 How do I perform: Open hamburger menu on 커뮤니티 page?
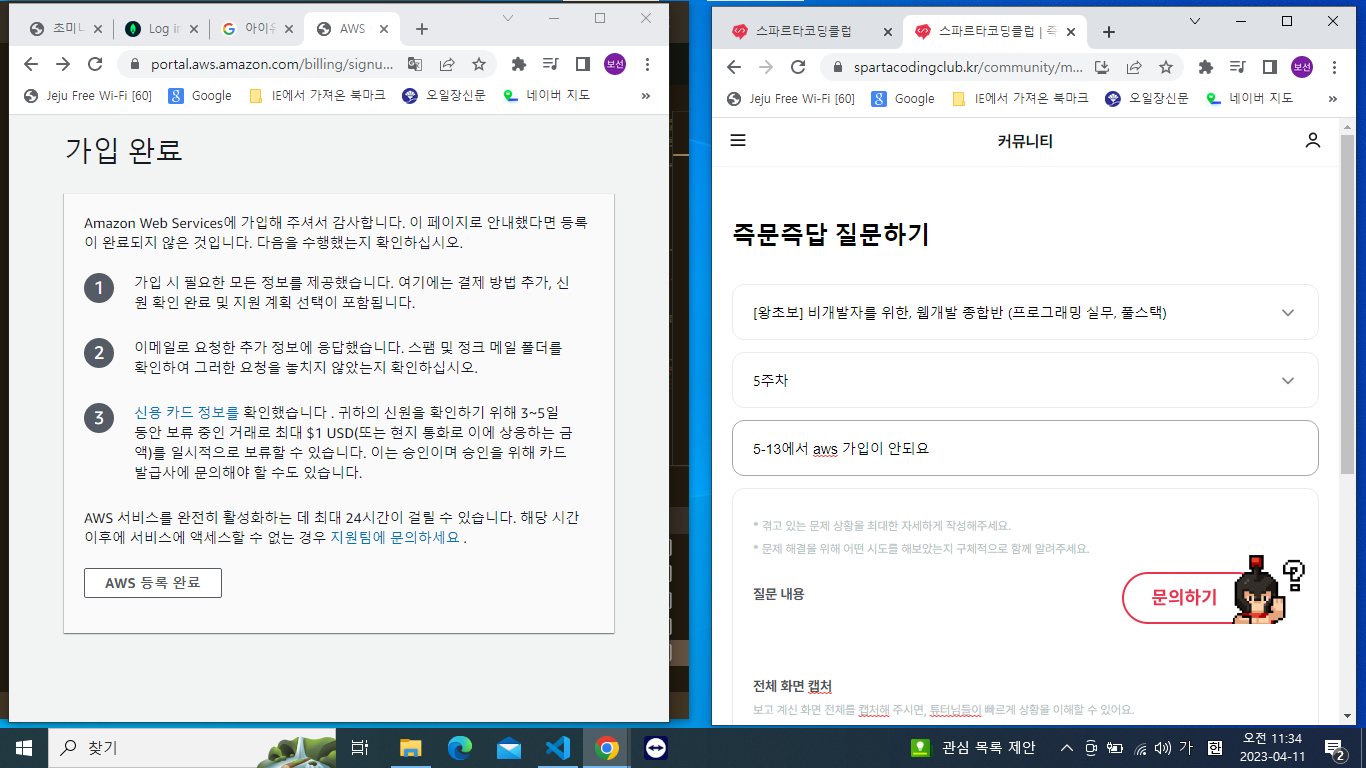point(738,141)
